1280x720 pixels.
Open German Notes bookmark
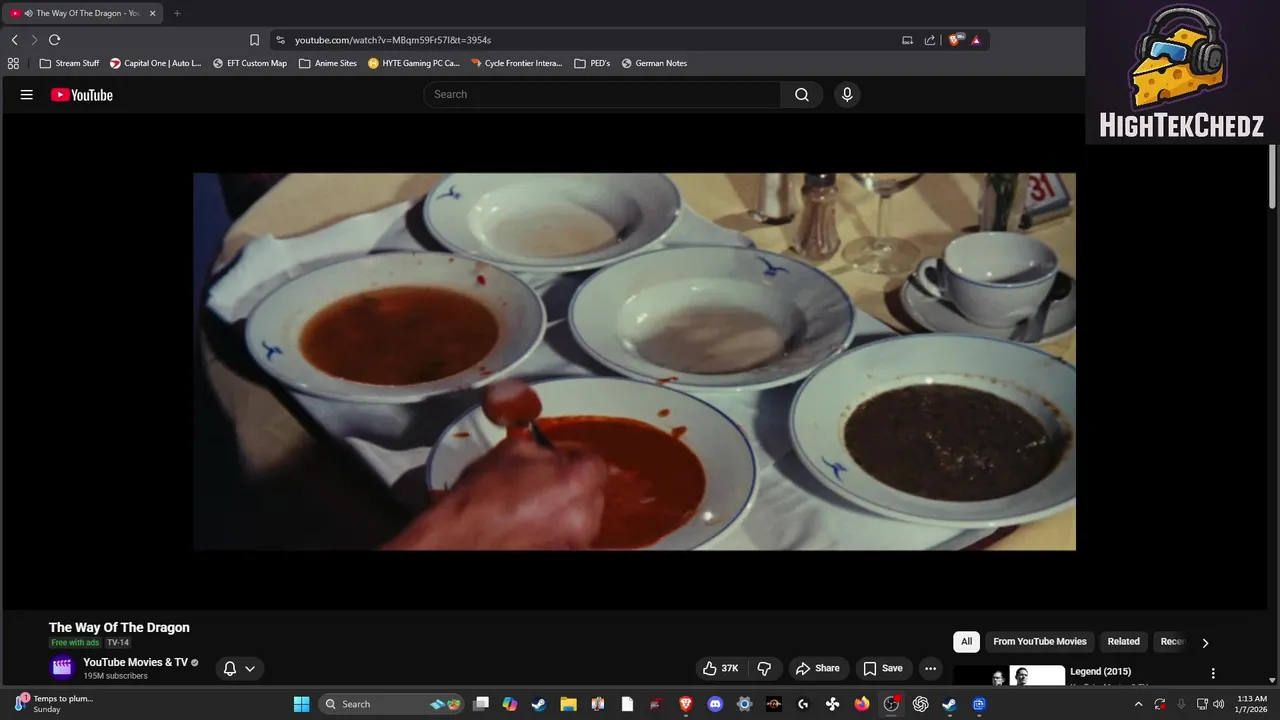[x=654, y=63]
